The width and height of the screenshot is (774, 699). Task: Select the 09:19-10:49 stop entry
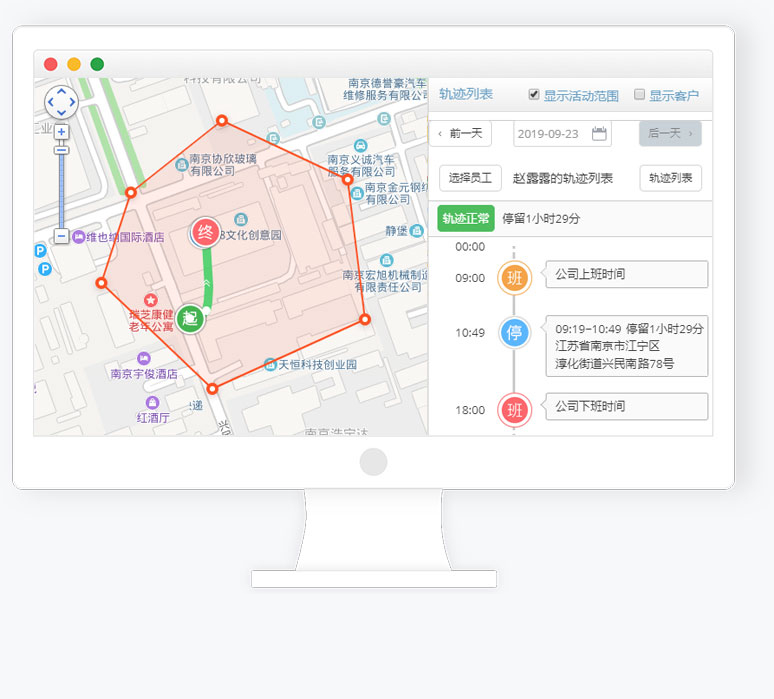626,346
